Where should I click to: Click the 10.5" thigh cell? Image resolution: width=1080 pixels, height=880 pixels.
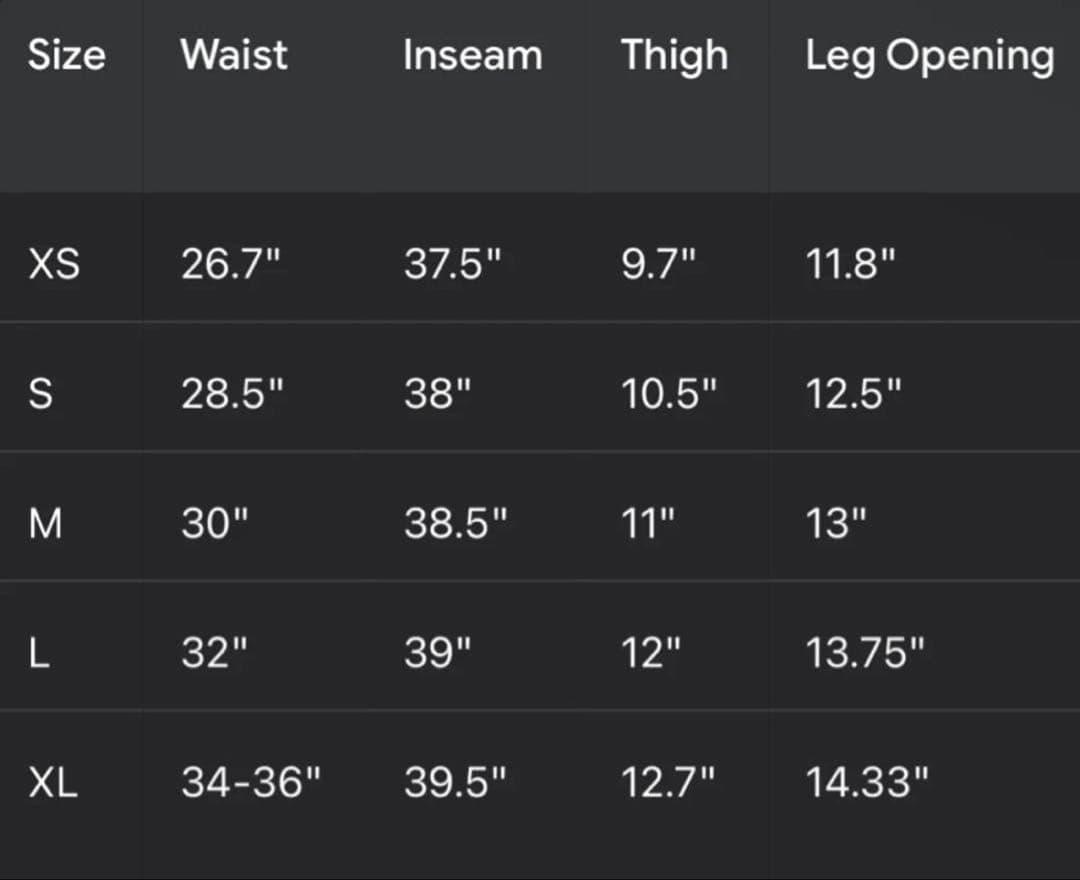(x=669, y=394)
